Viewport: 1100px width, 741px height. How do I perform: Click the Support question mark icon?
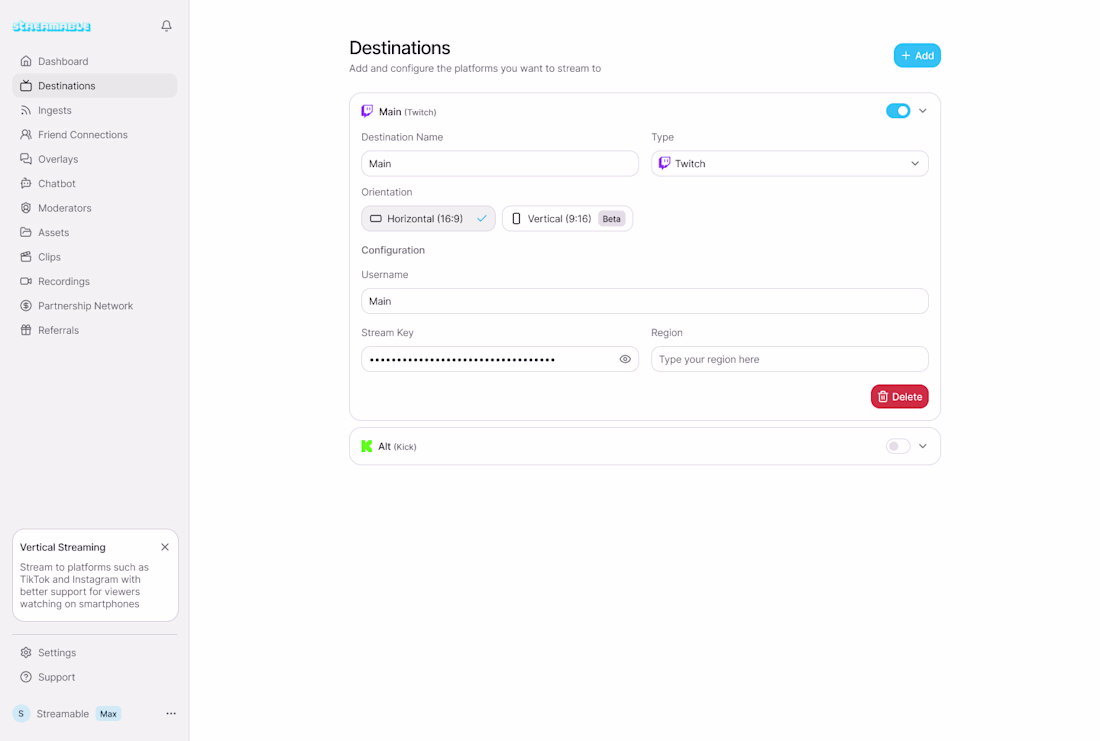click(26, 677)
